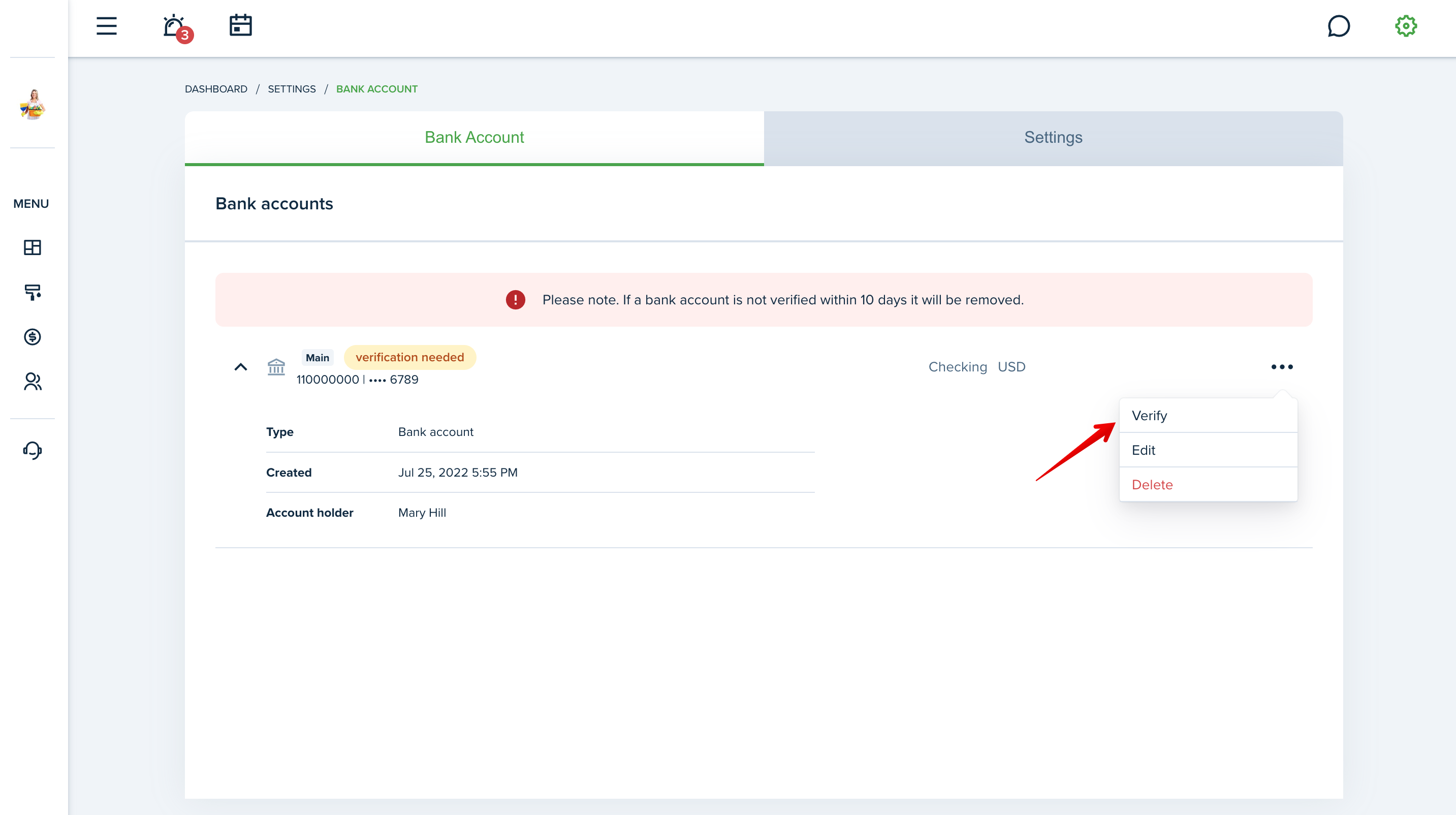The height and width of the screenshot is (815, 1456).
Task: Open the three-dot account options menu
Action: tap(1282, 367)
